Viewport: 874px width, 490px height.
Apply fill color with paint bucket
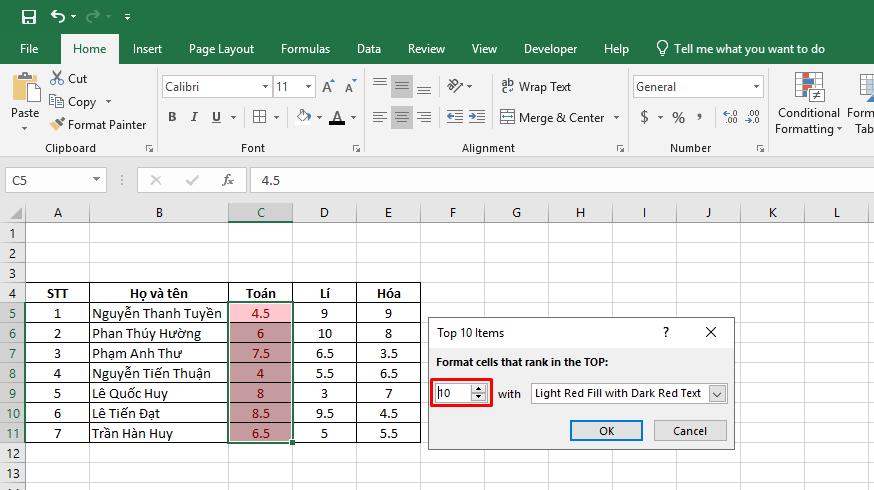[304, 117]
